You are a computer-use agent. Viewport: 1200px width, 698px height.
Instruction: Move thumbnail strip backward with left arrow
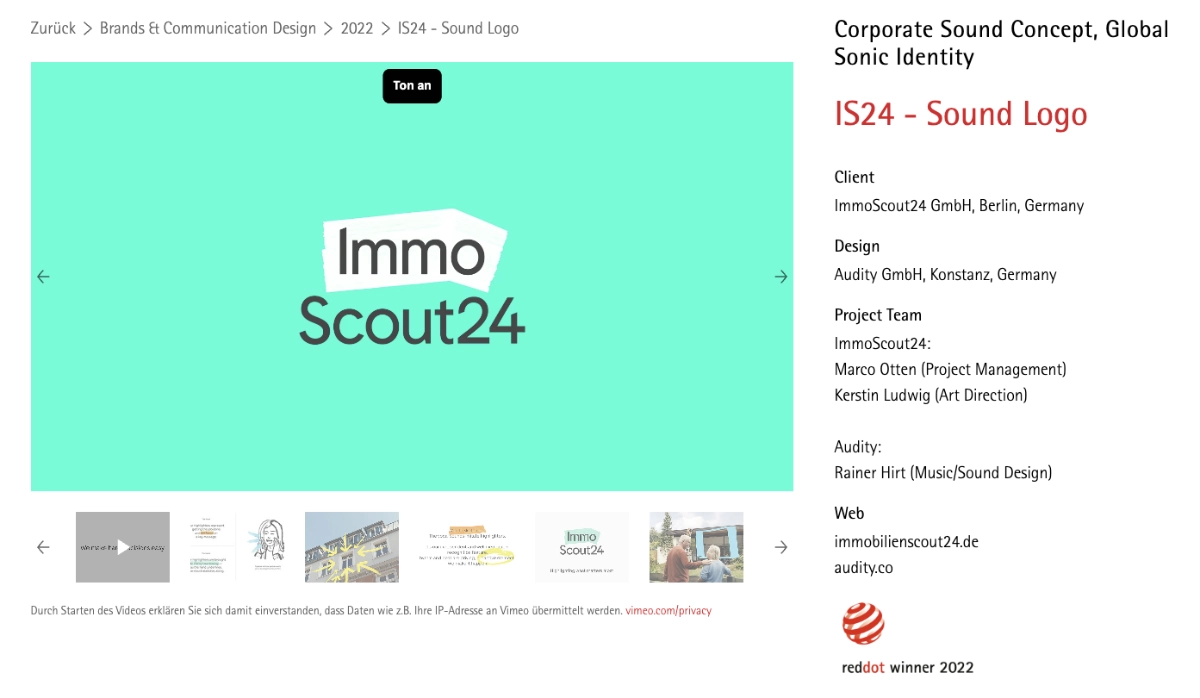(43, 547)
